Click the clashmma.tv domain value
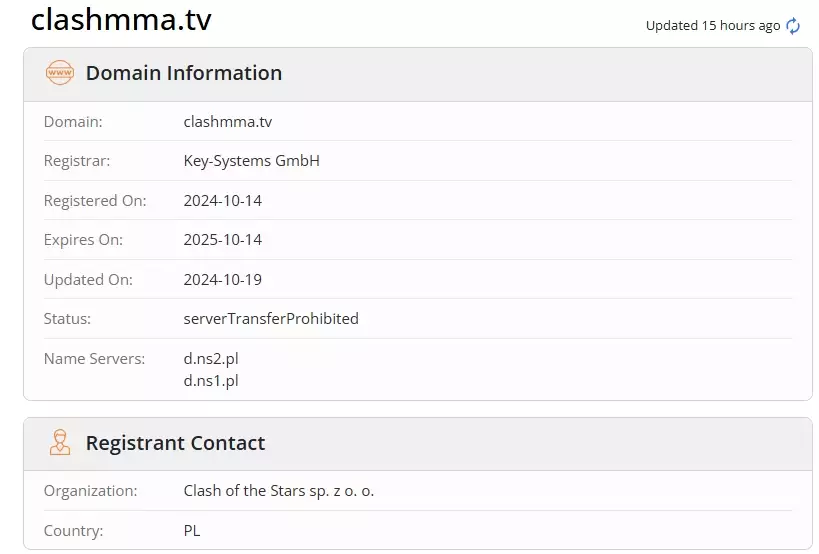Image resolution: width=819 pixels, height=554 pixels. point(227,122)
